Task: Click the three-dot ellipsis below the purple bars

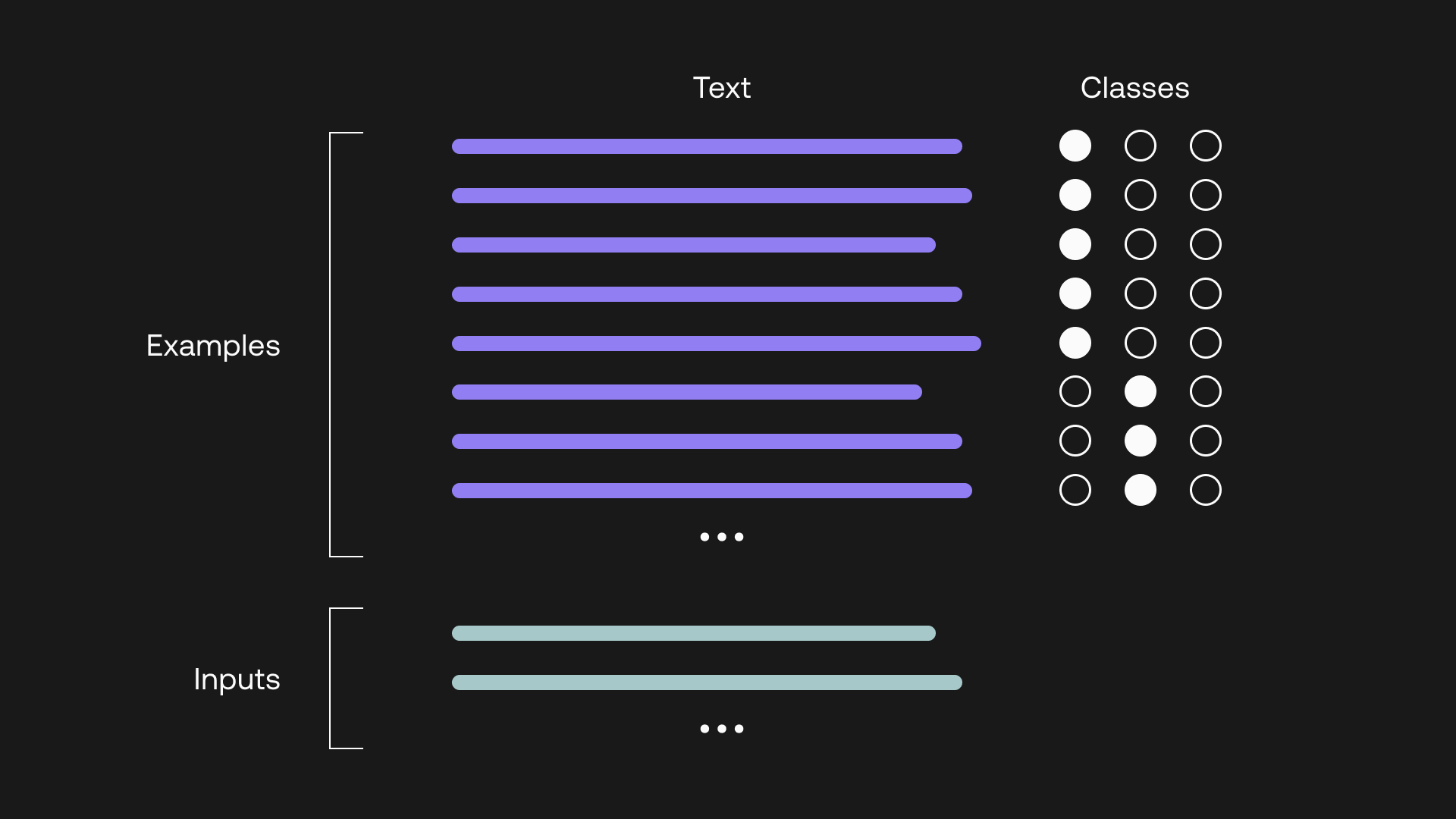Action: (721, 537)
